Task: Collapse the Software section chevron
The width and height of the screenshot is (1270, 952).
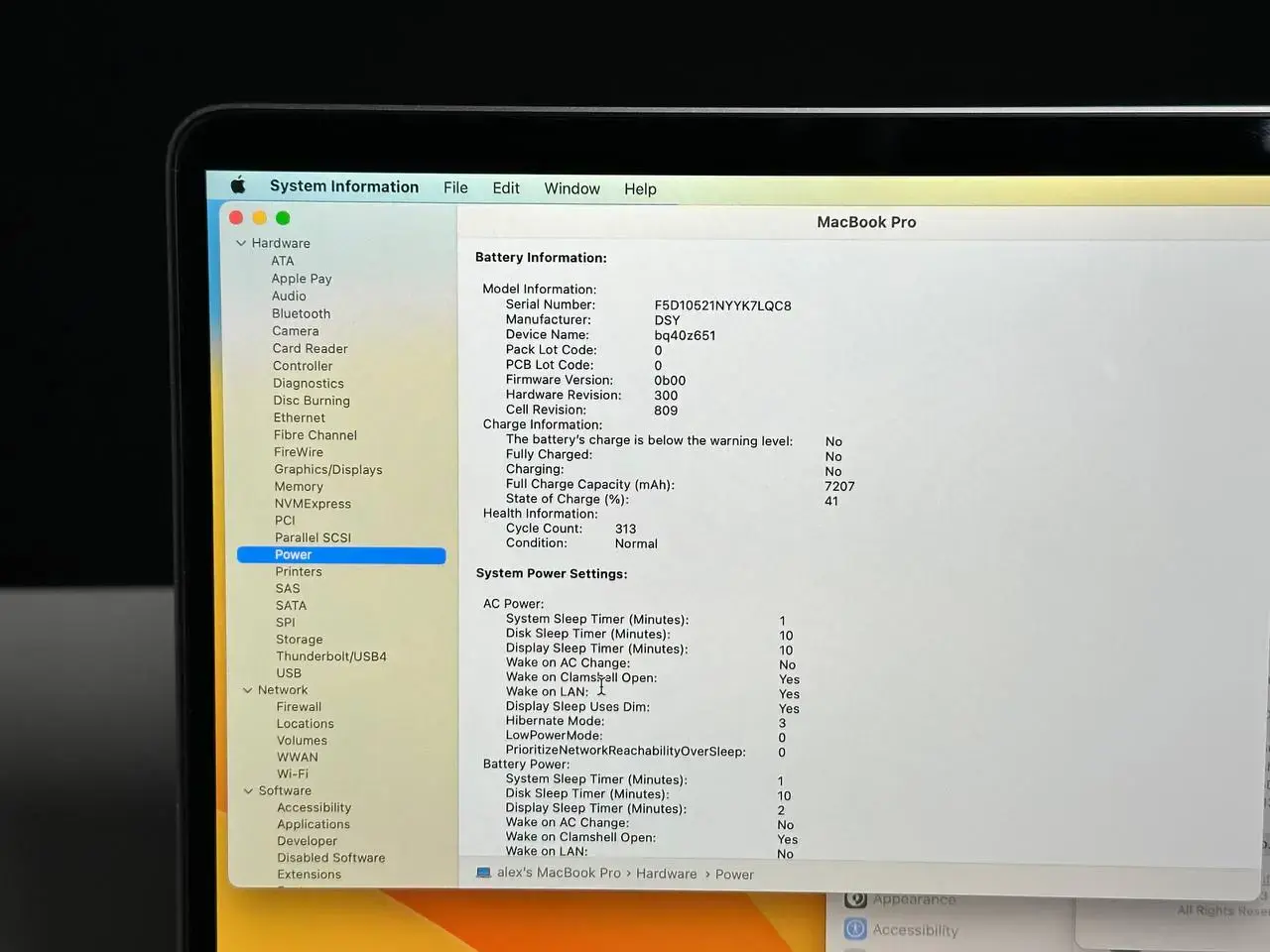Action: 248,791
